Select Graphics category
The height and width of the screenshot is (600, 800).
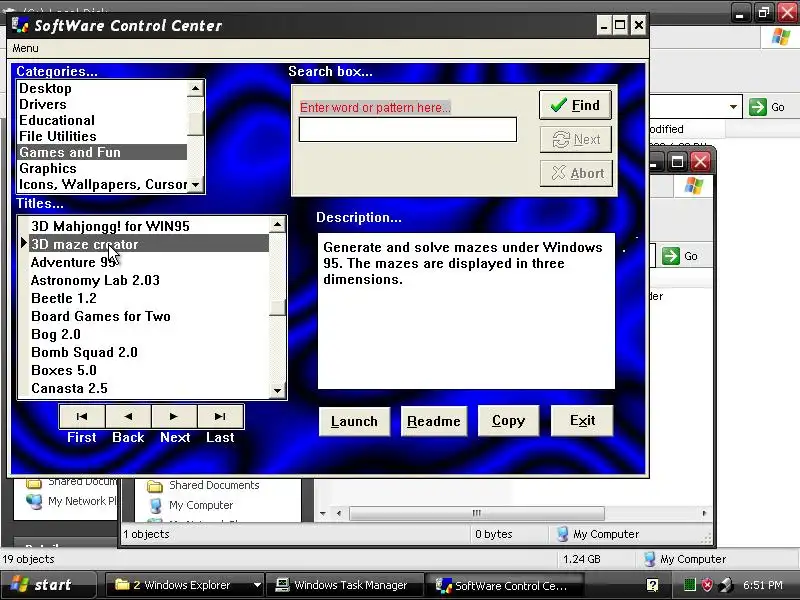click(x=102, y=168)
